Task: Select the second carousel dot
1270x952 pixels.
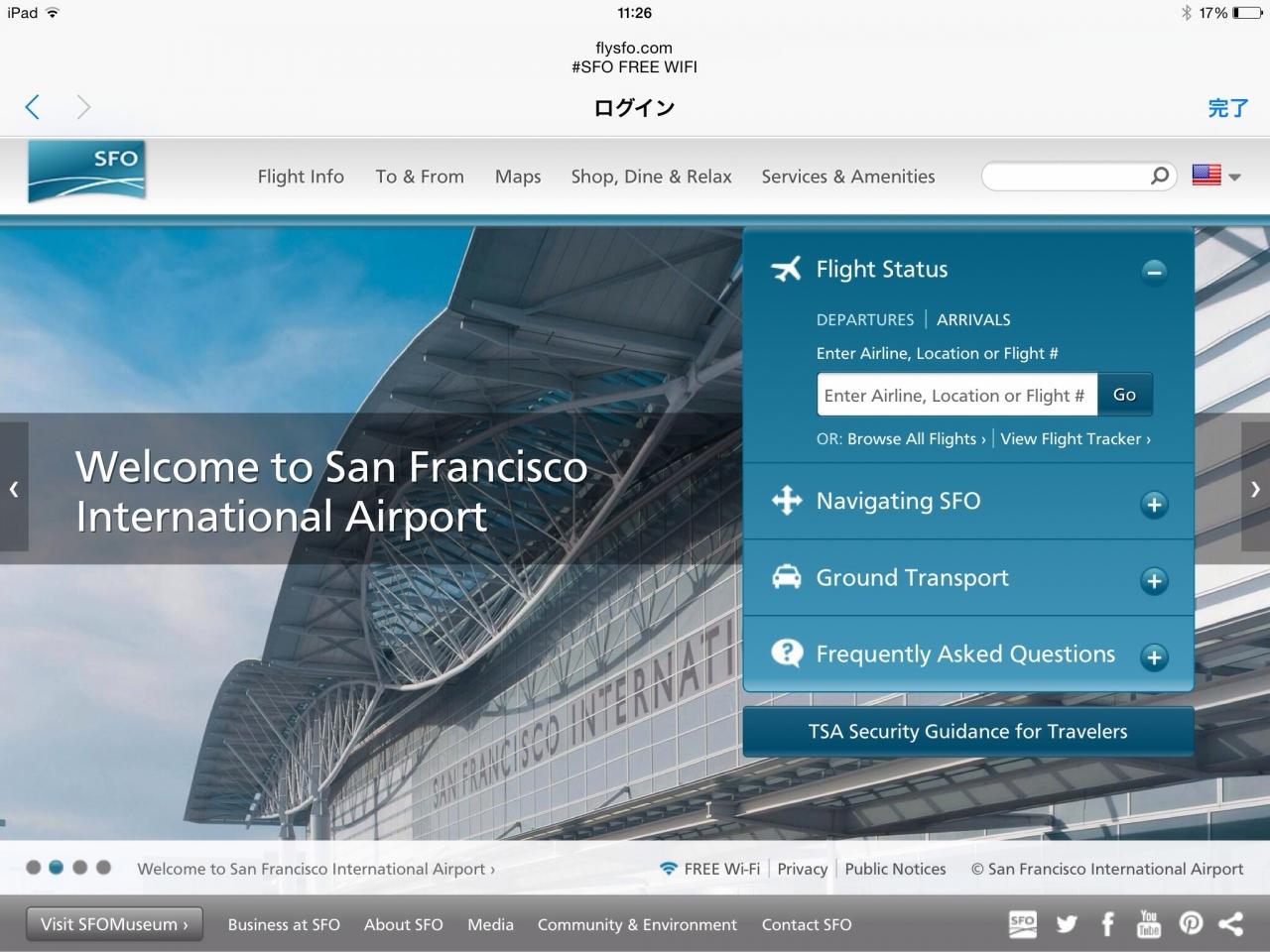Action: [57, 868]
